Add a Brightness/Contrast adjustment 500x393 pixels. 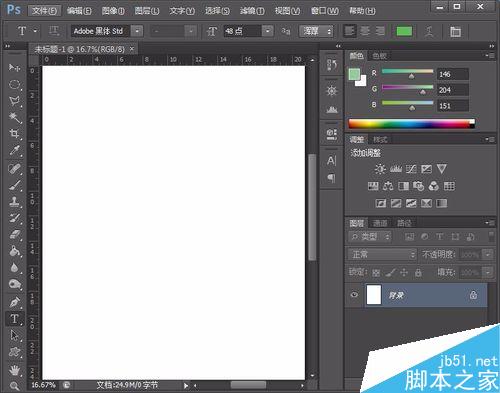tap(380, 169)
